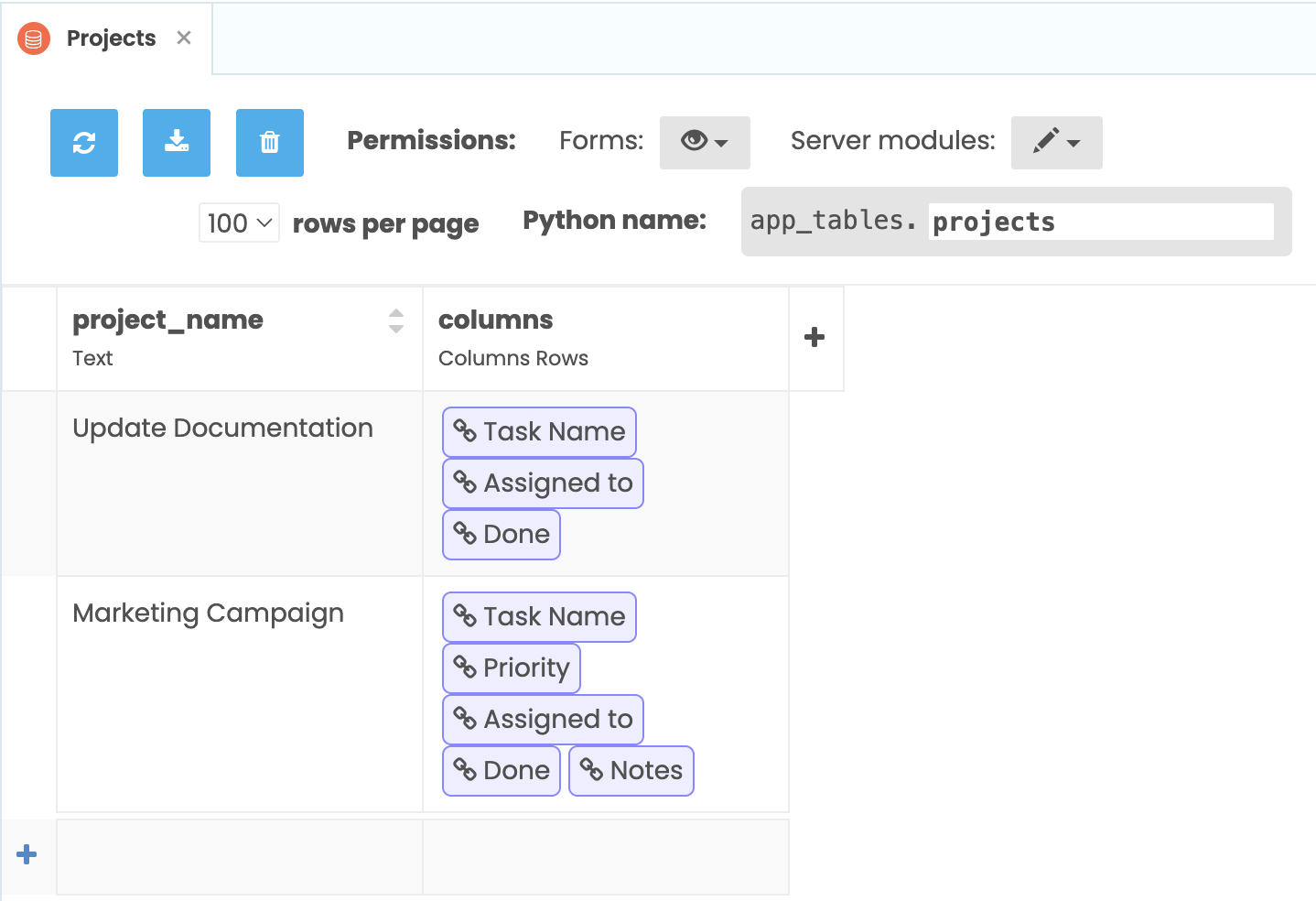Click the pencil icon next to Server modules

pyautogui.click(x=1047, y=142)
